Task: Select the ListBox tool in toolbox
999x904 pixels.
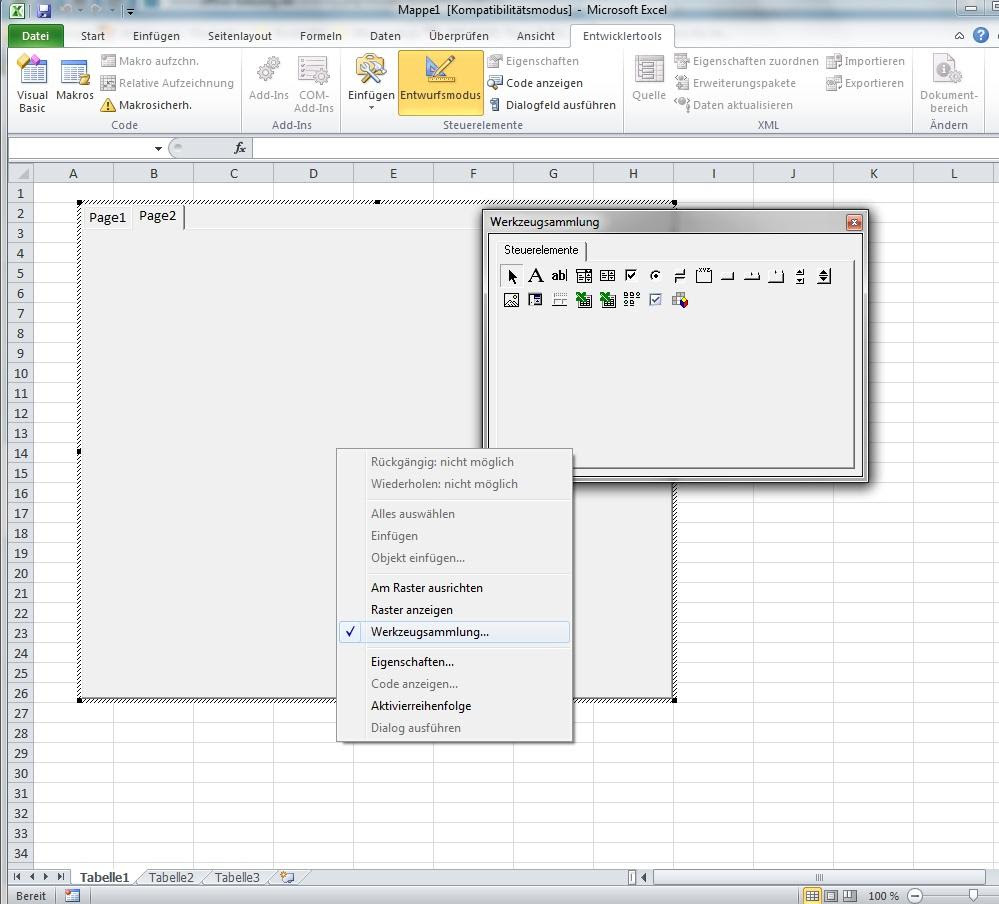Action: (x=607, y=276)
